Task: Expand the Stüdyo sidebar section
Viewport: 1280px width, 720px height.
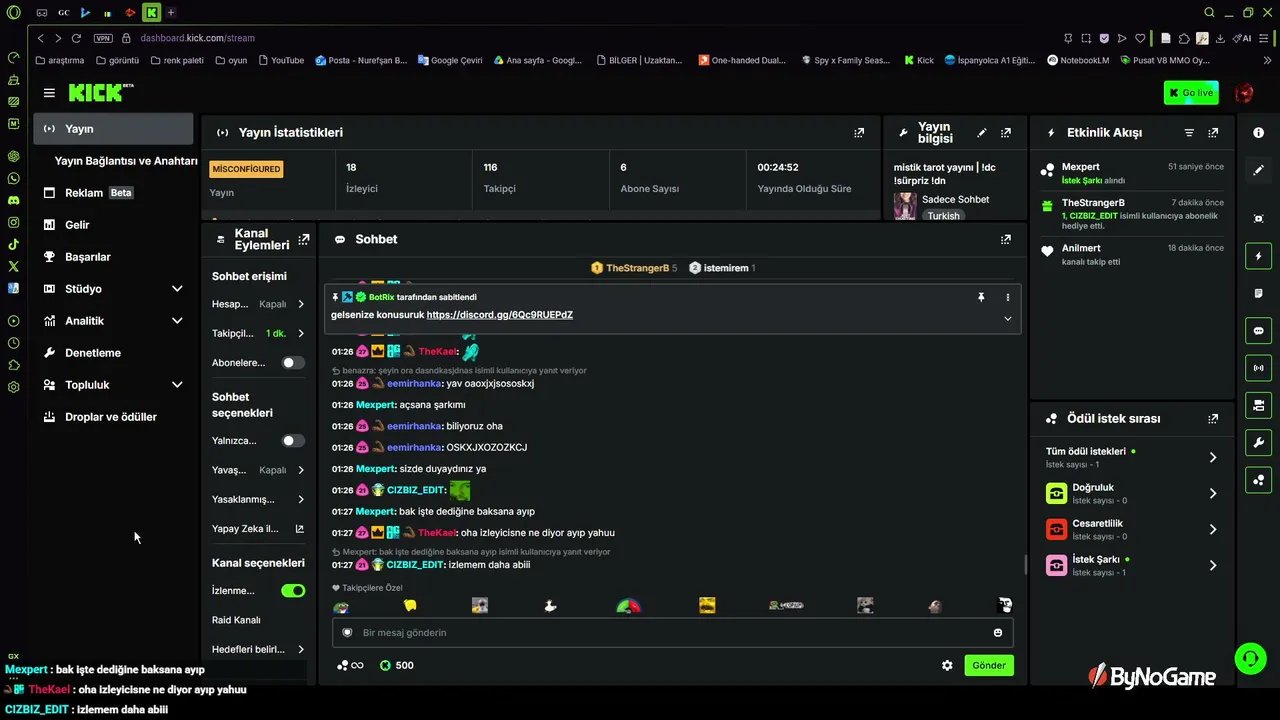Action: [x=177, y=289]
